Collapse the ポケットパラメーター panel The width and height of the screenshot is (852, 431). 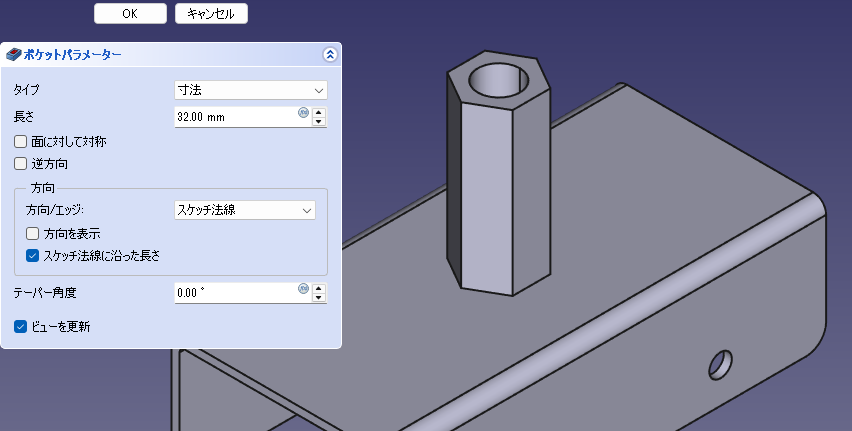coord(329,55)
